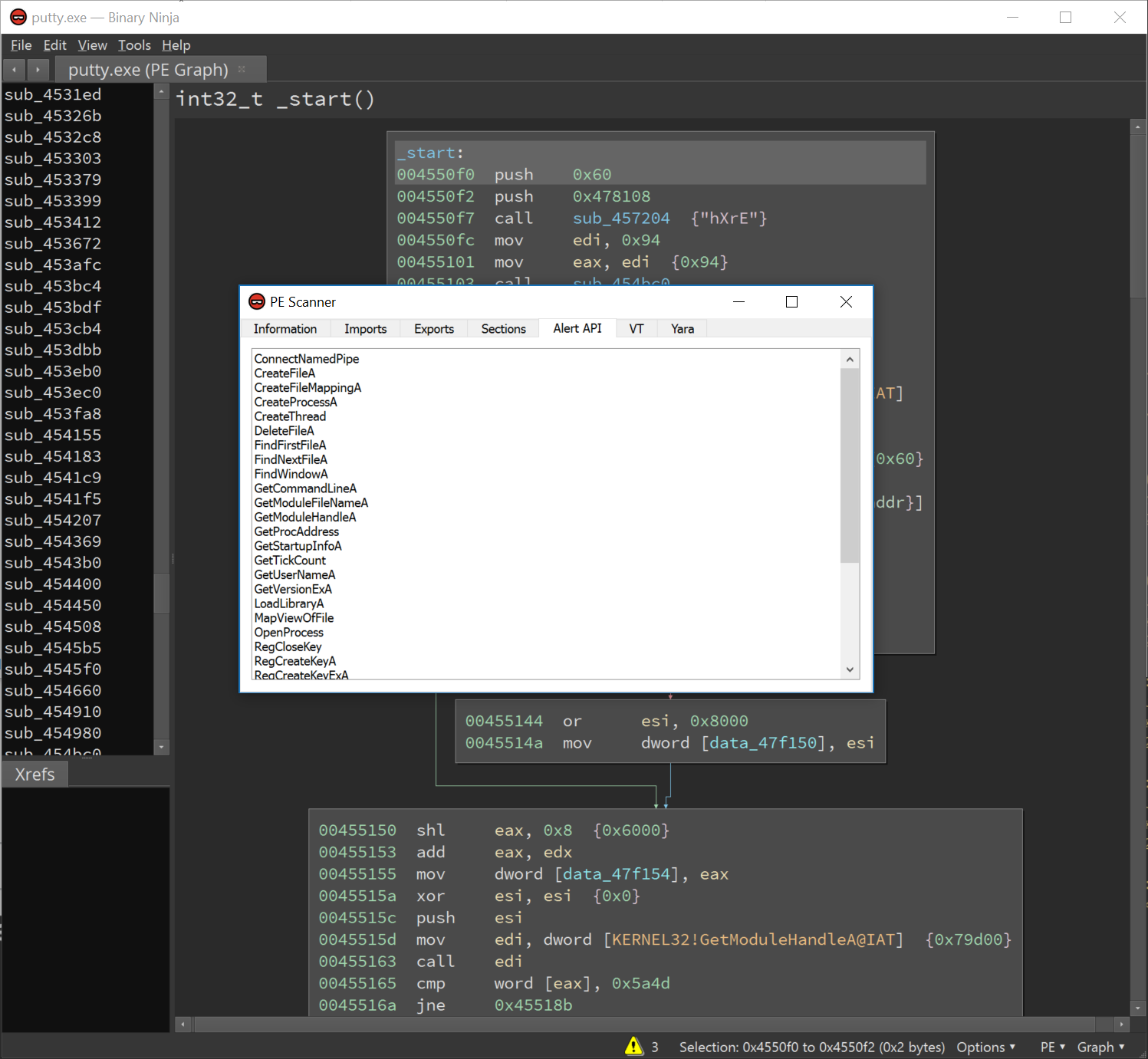
Task: Close the putty.exe PE Graph tab
Action: click(x=242, y=69)
